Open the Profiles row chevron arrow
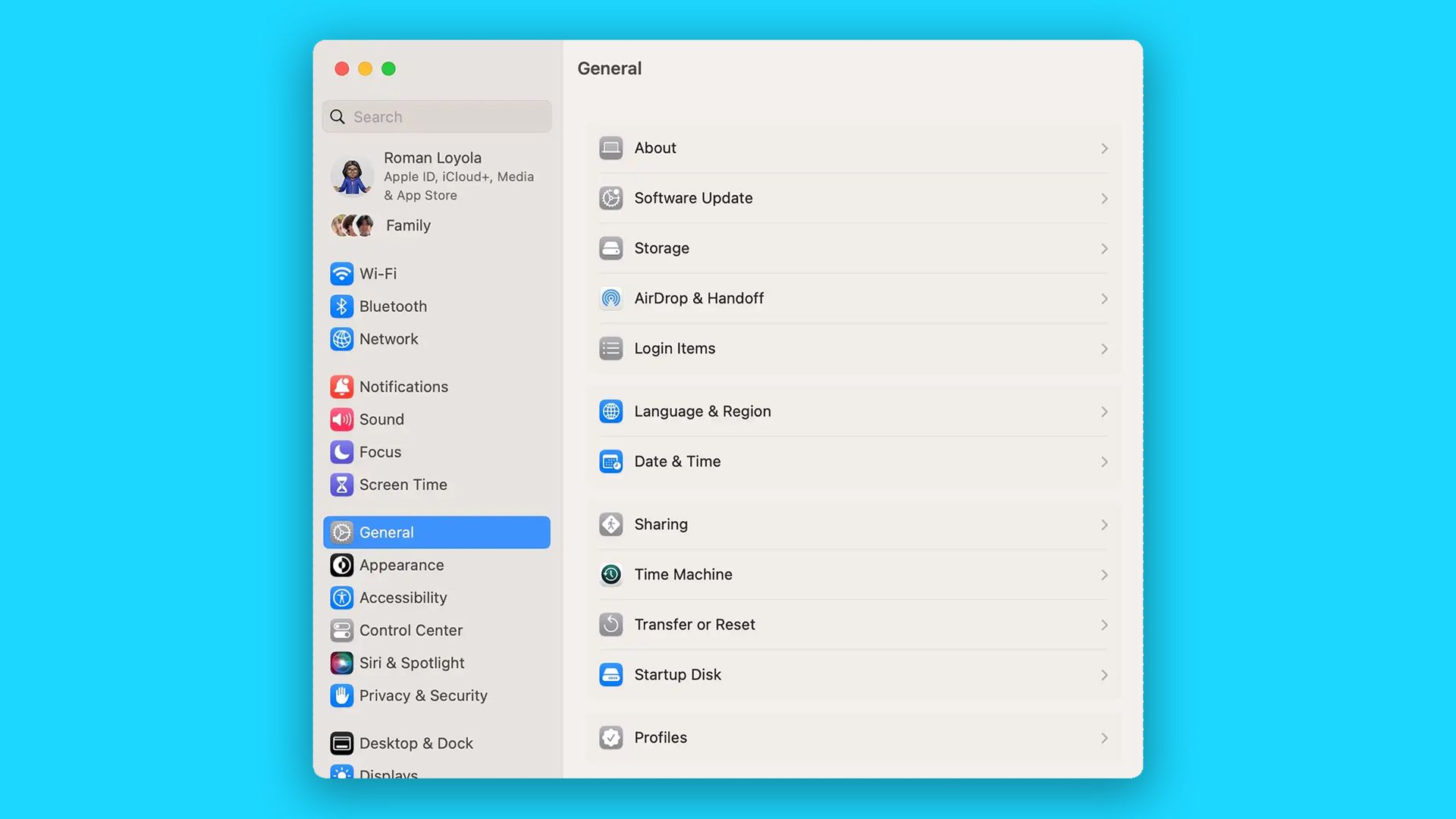Screen dimensions: 1456x819 point(1104,739)
